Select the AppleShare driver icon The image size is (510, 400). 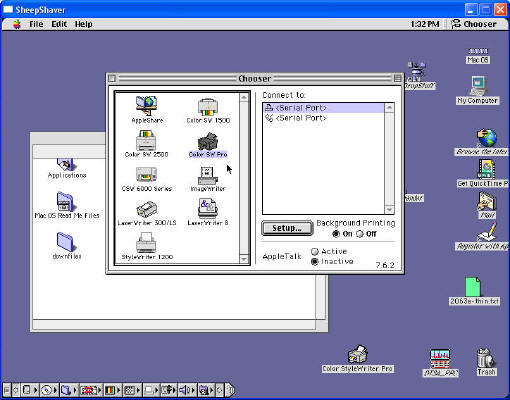point(147,110)
